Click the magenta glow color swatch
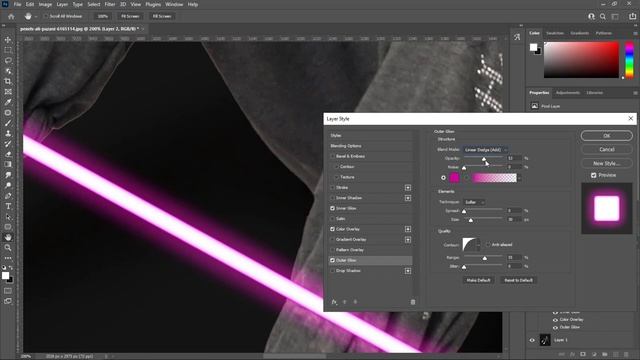The width and height of the screenshot is (640, 360). coord(454,178)
